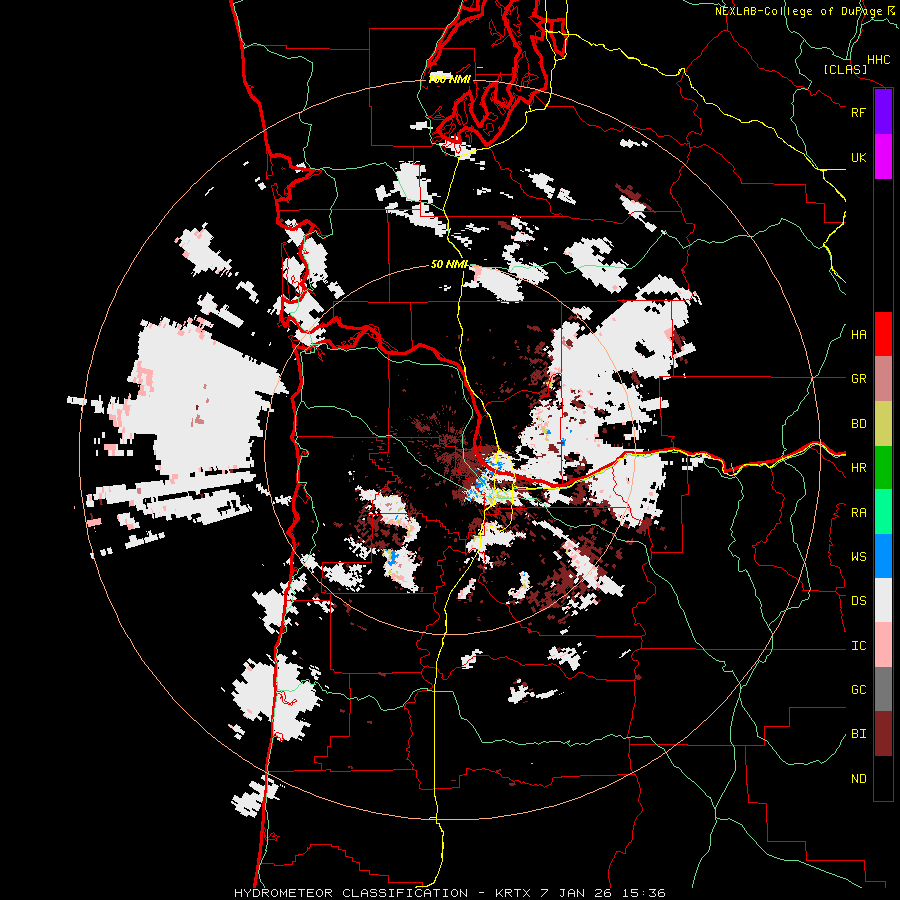Click the UK legend label

coord(858,158)
